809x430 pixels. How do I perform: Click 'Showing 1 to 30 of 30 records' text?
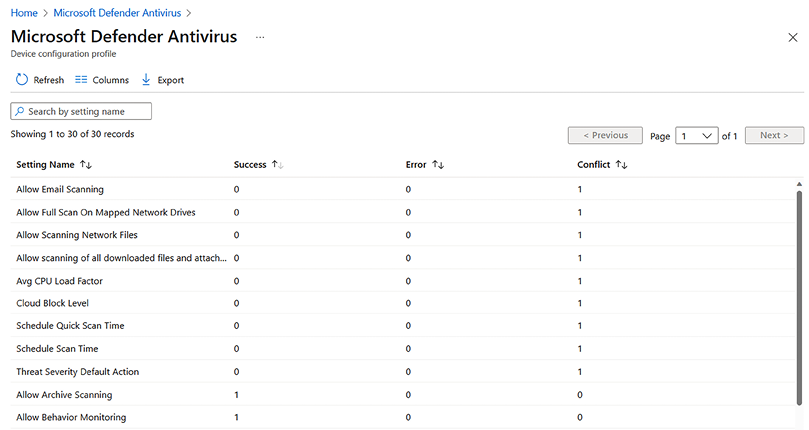[x=72, y=134]
